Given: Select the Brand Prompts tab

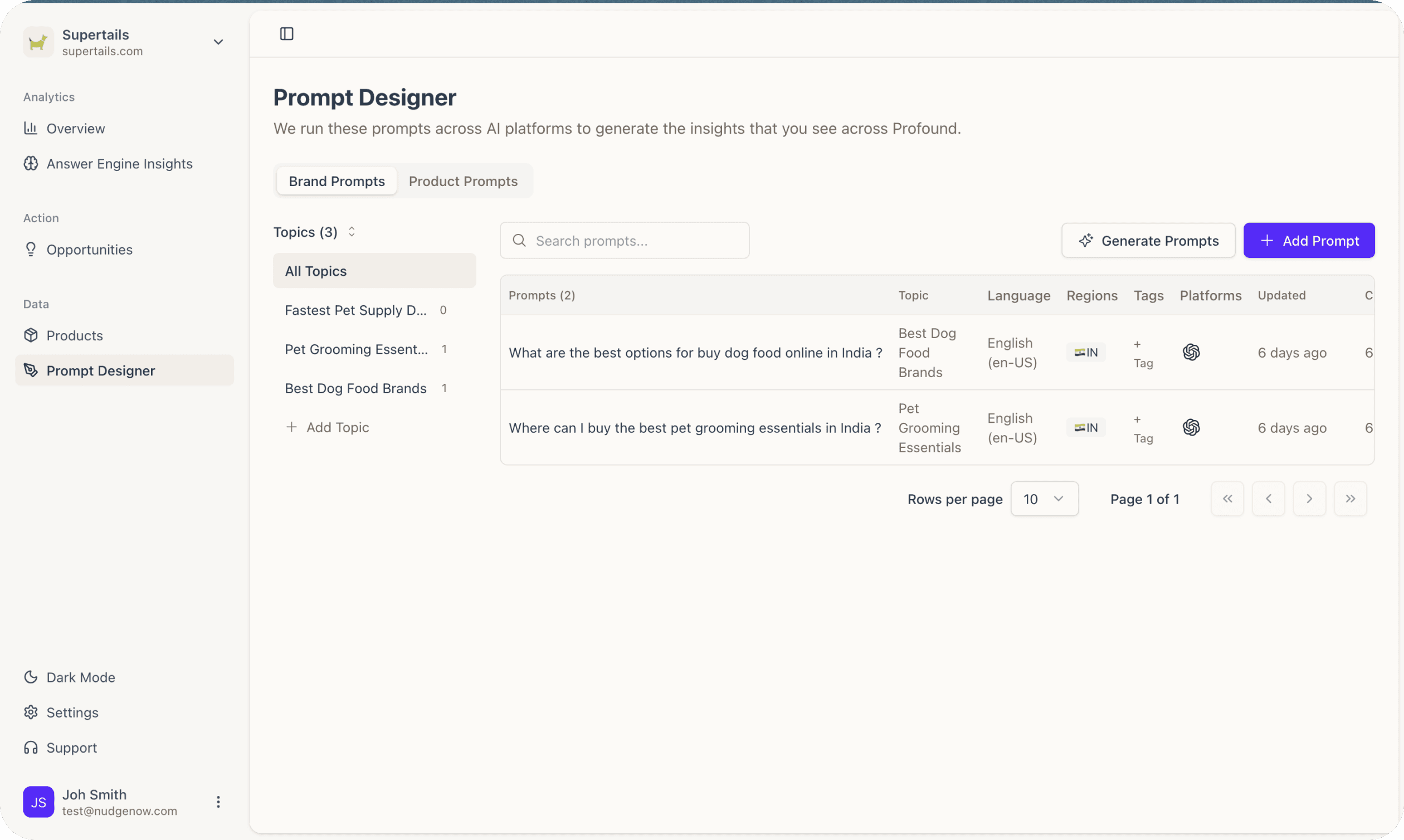Looking at the screenshot, I should pyautogui.click(x=337, y=180).
